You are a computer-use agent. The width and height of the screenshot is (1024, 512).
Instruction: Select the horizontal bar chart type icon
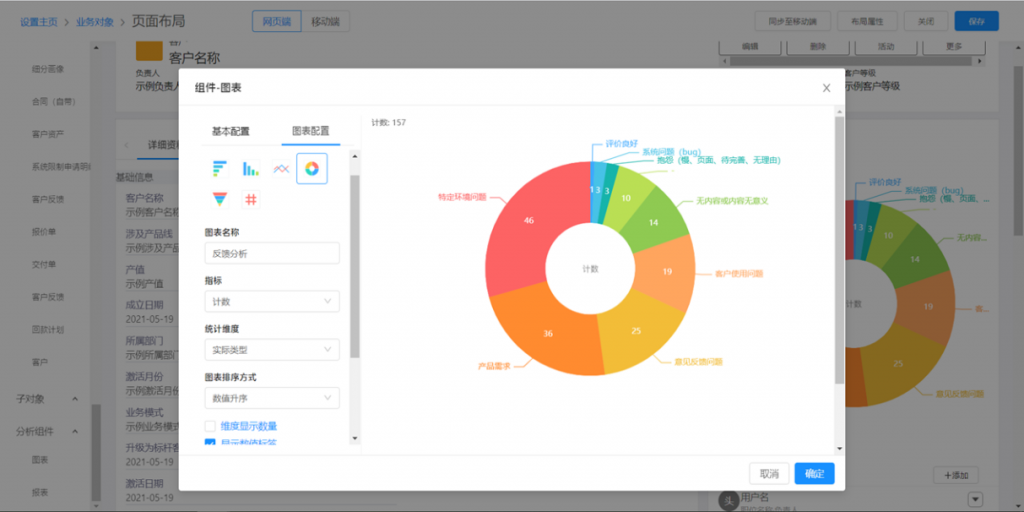219,169
